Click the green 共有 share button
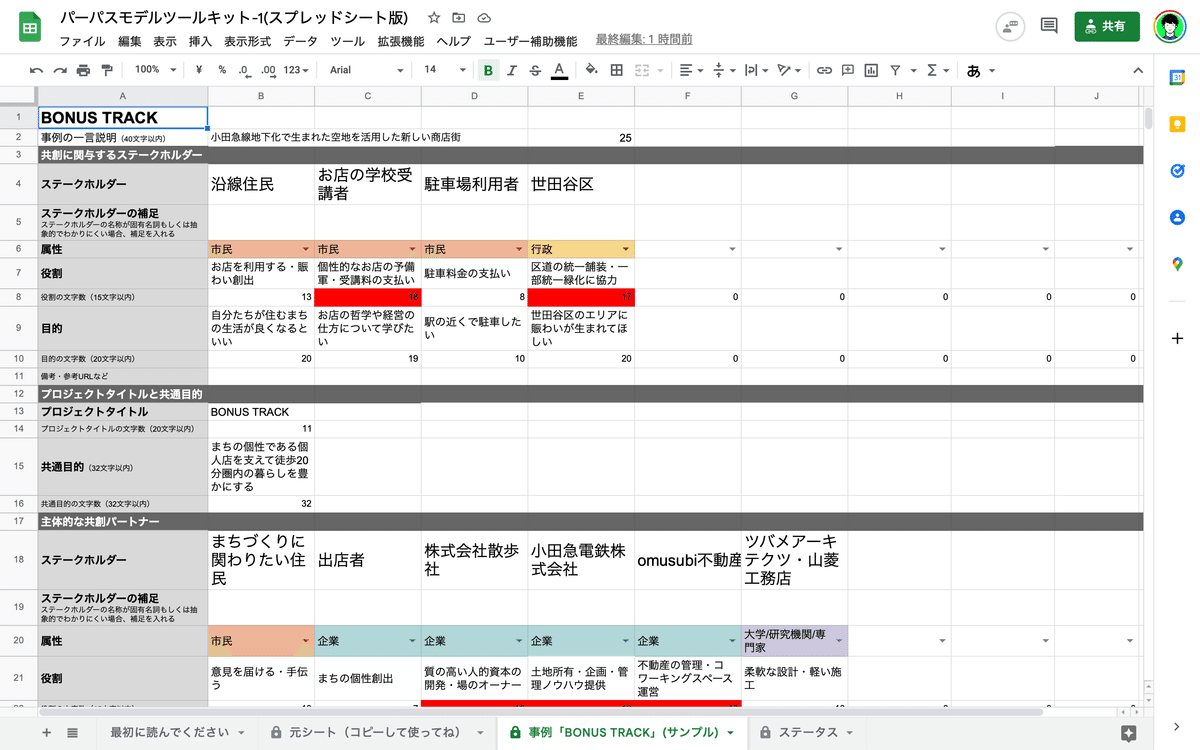1200x750 pixels. pos(1107,26)
